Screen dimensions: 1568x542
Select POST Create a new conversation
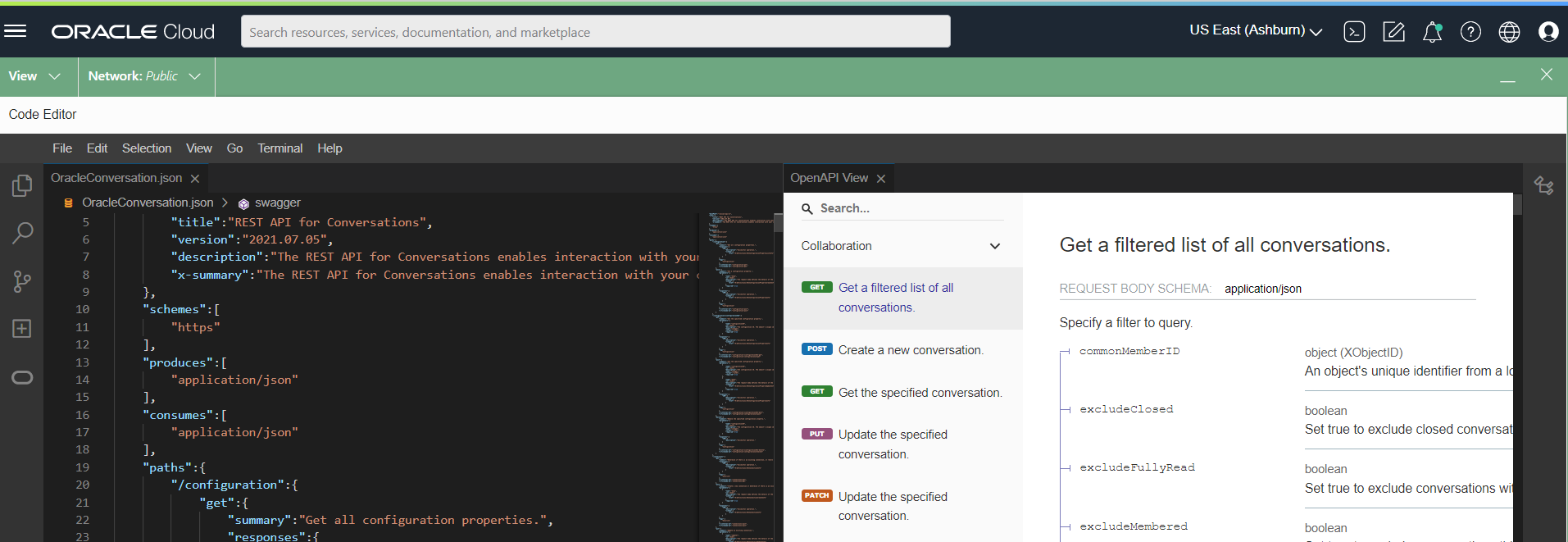[903, 350]
